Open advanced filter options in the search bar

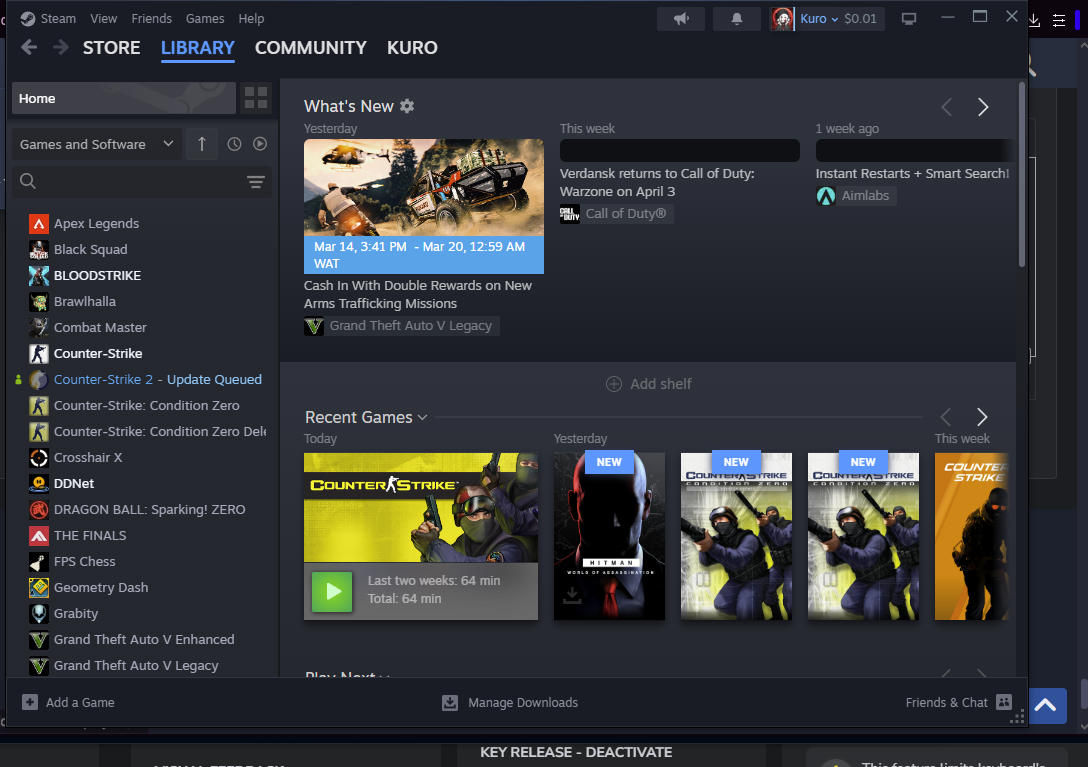tap(256, 181)
